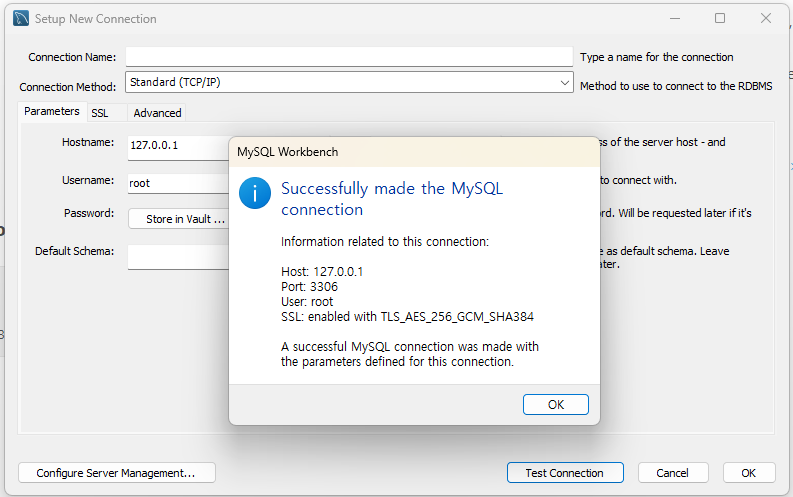Minimize the Setup New Connection window

point(675,19)
